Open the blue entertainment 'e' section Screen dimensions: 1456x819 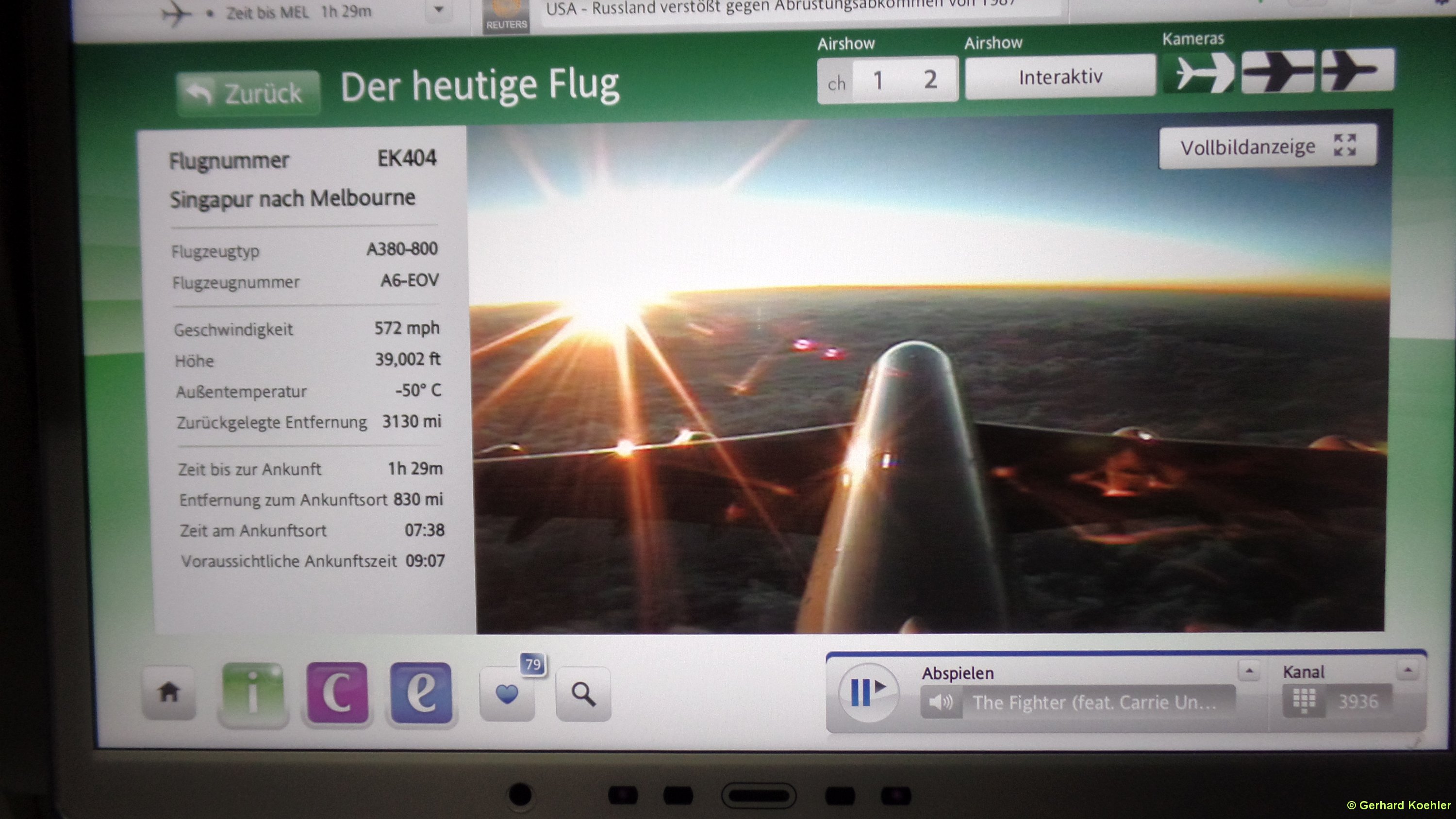pyautogui.click(x=420, y=693)
